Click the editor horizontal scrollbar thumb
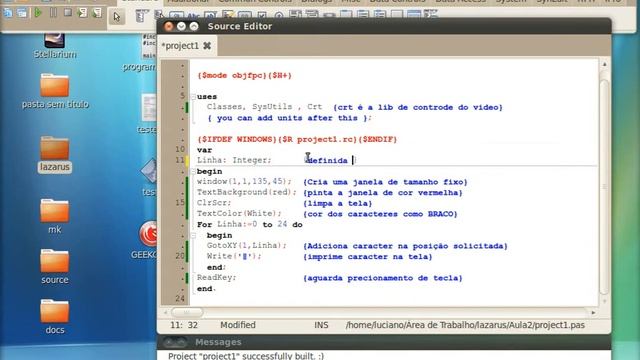640x360 pixels. coord(187,312)
